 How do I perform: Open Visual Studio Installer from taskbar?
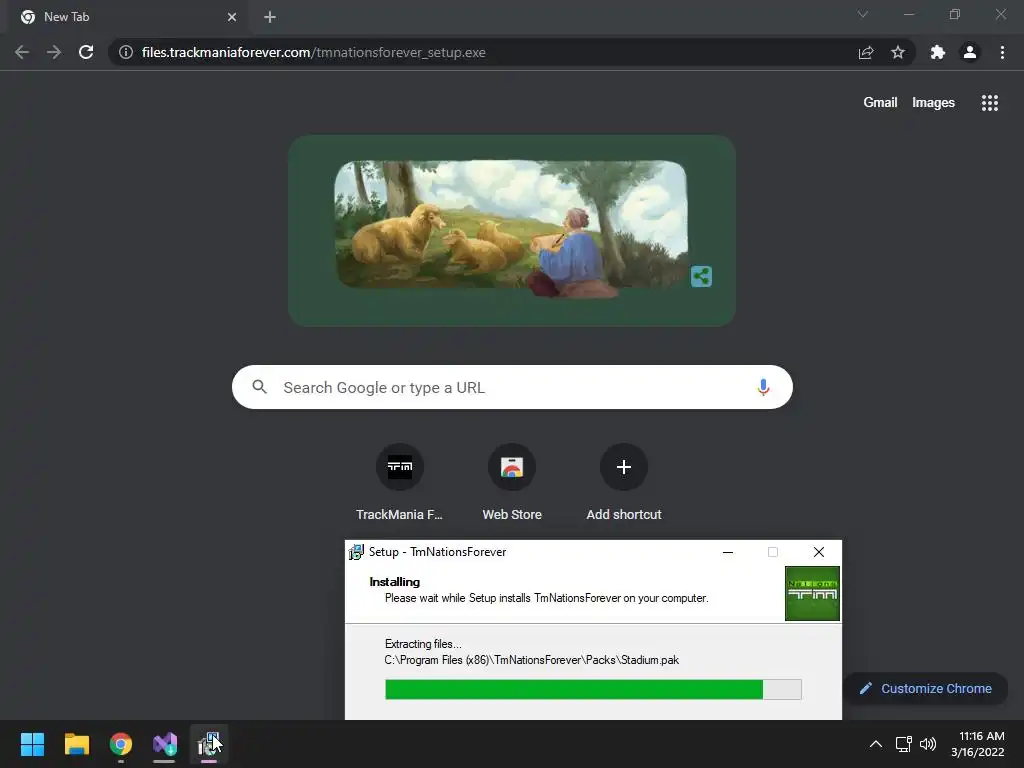point(165,744)
